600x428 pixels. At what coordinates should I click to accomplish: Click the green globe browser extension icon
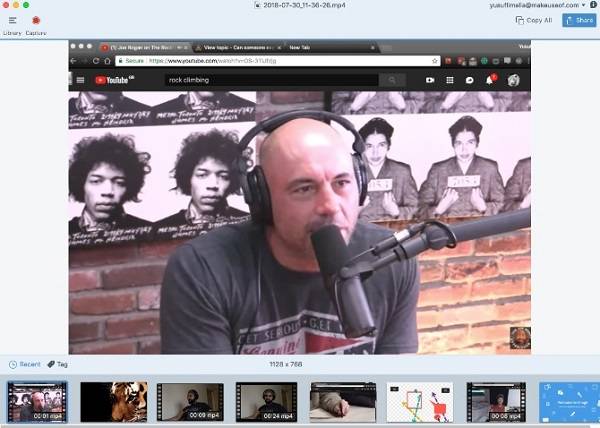pos(484,61)
